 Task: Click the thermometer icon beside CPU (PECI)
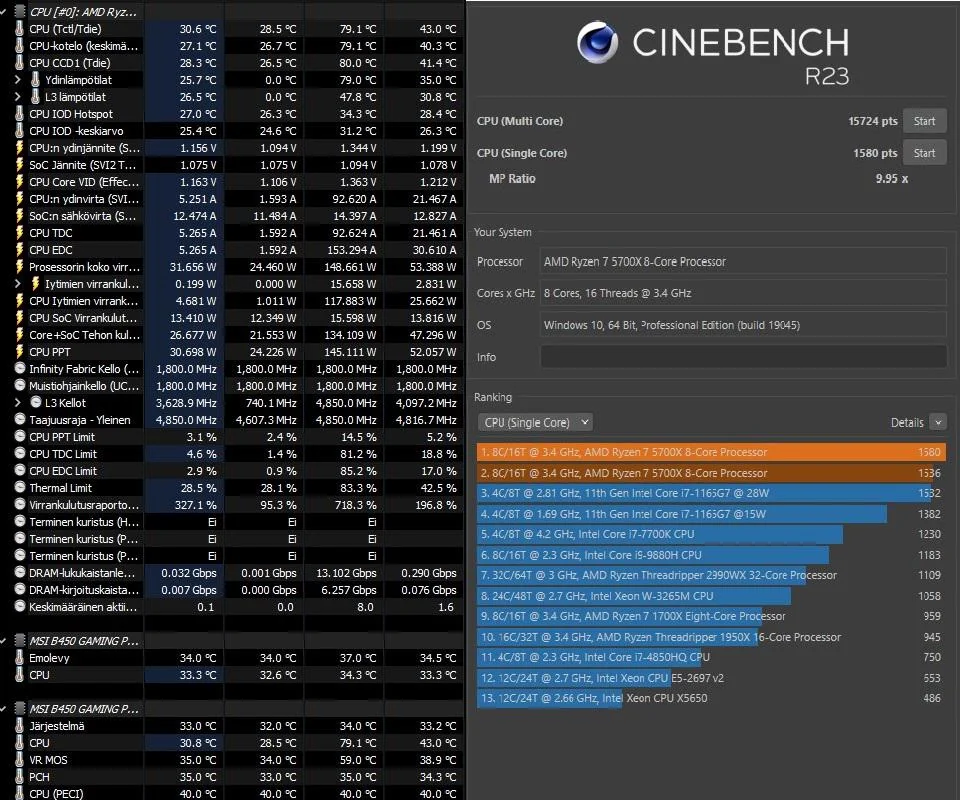pyautogui.click(x=19, y=793)
